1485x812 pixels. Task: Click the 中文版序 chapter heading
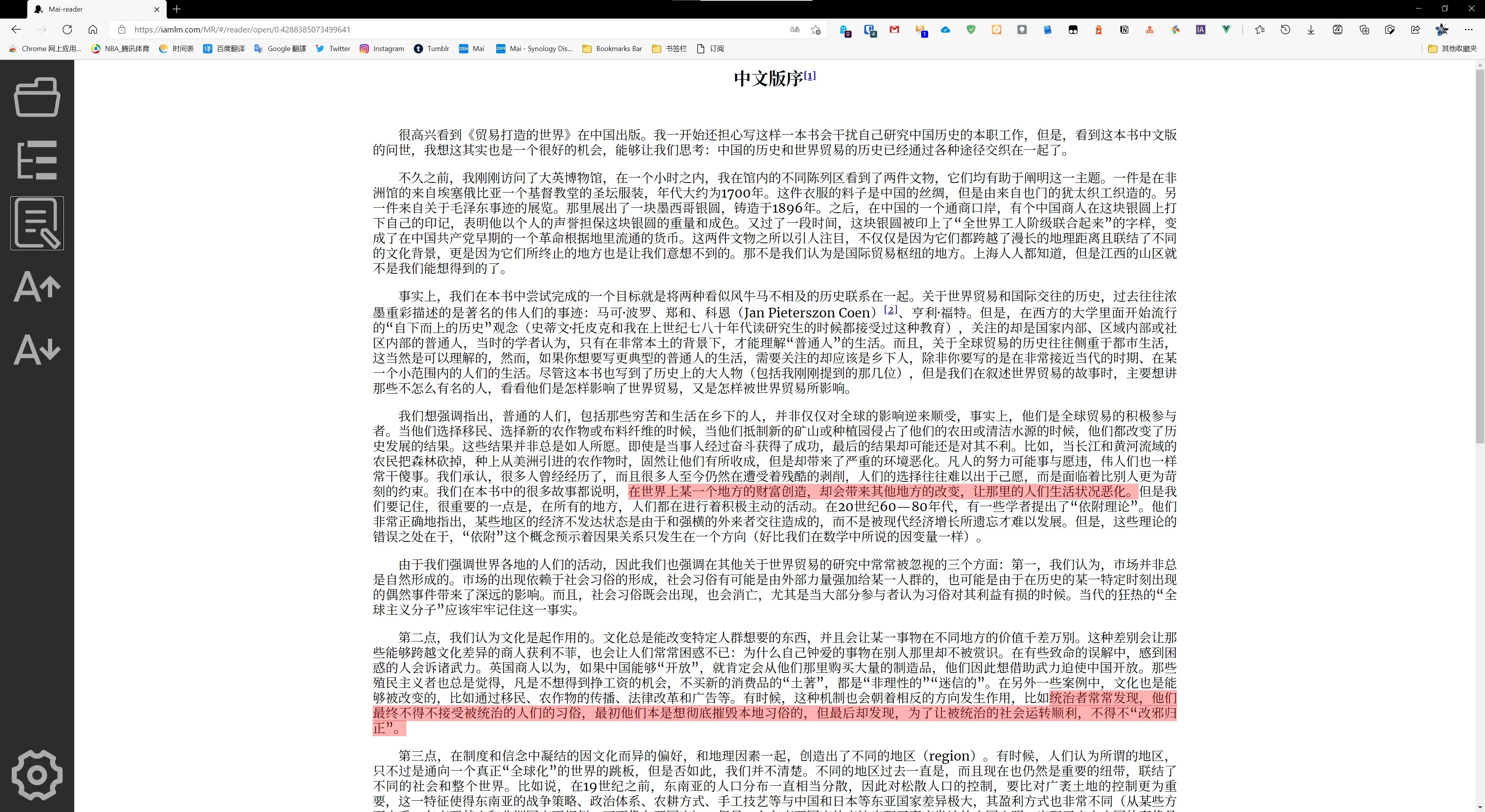768,79
